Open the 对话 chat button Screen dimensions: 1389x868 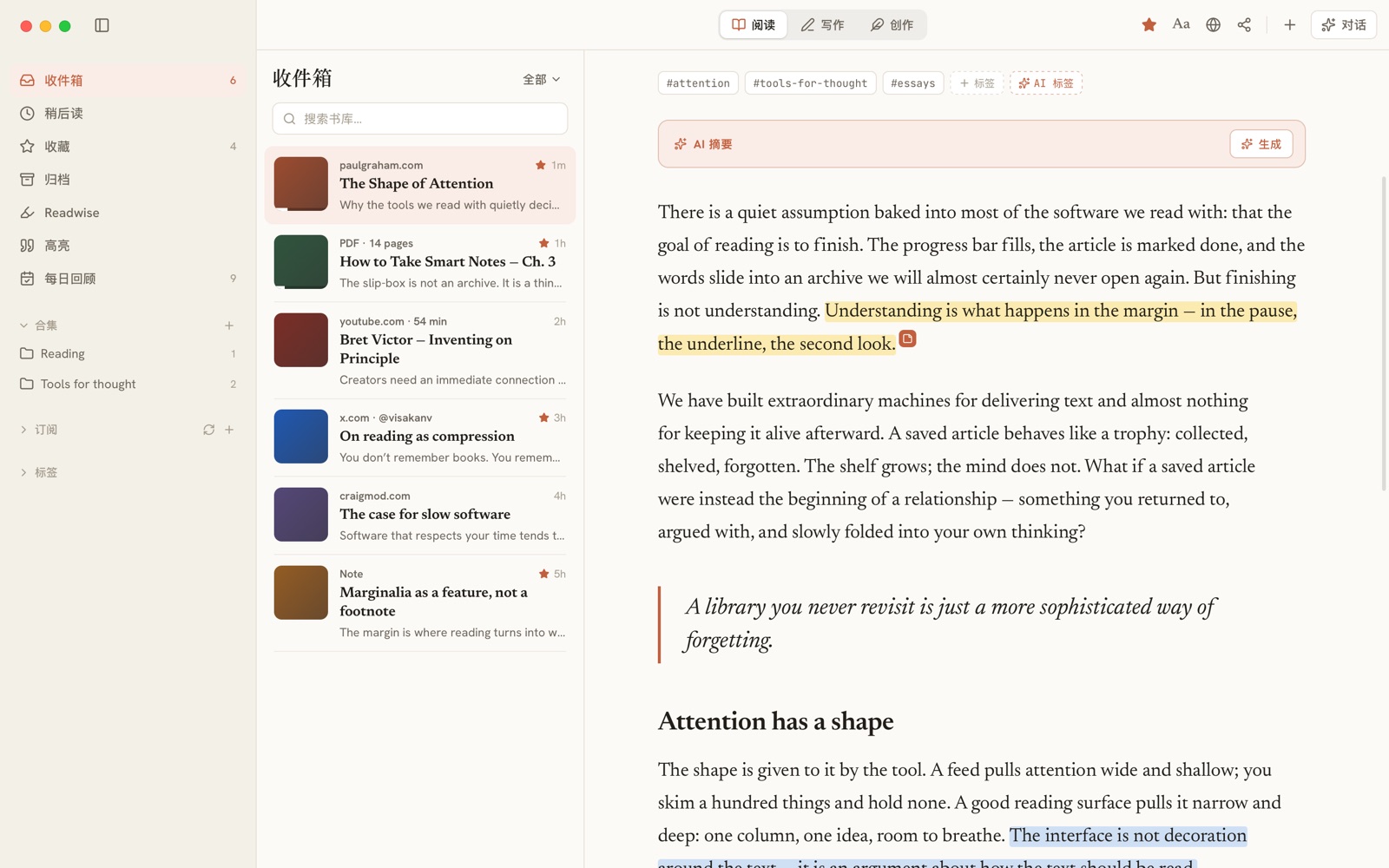coord(1343,25)
